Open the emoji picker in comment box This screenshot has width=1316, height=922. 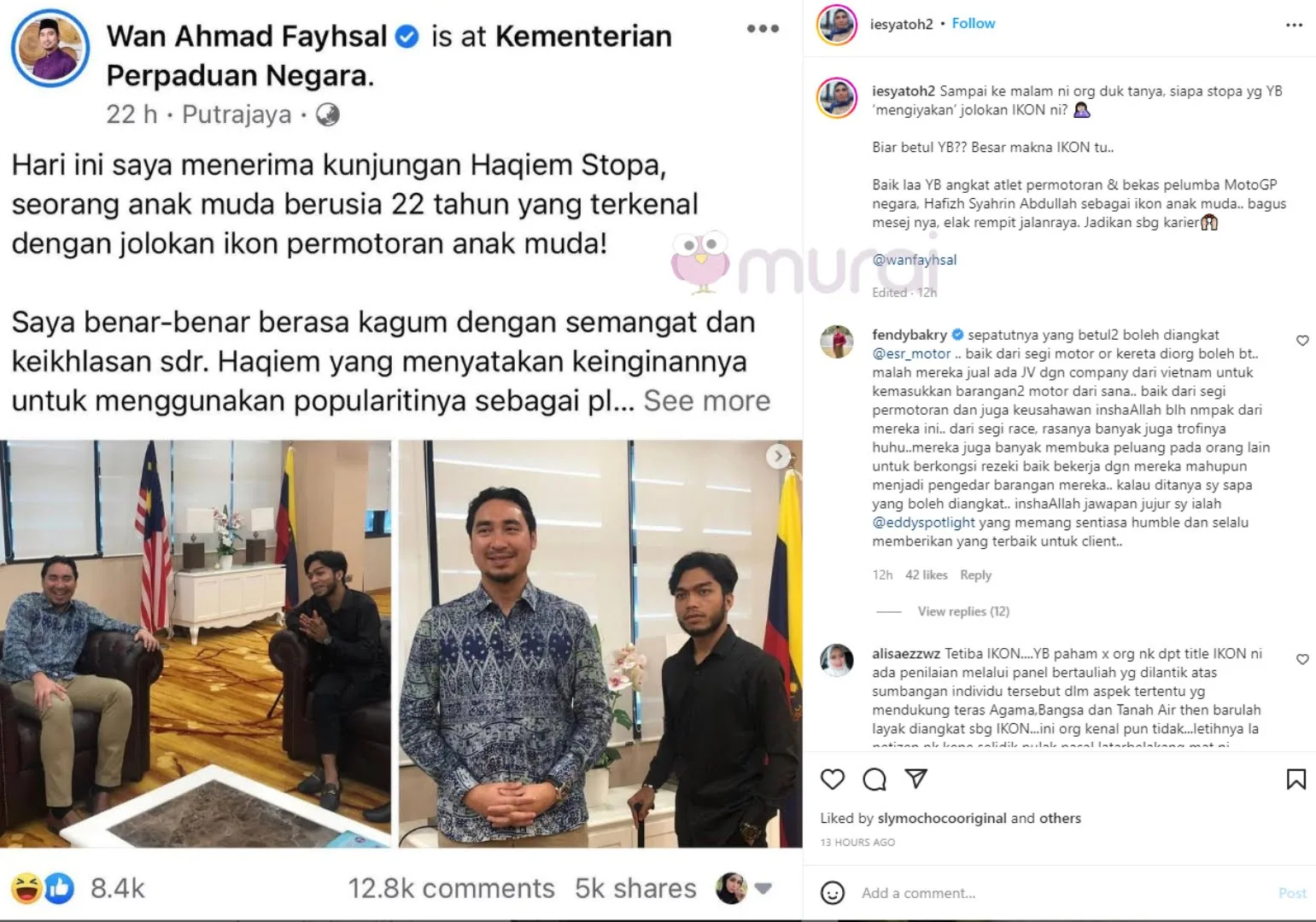tap(833, 893)
